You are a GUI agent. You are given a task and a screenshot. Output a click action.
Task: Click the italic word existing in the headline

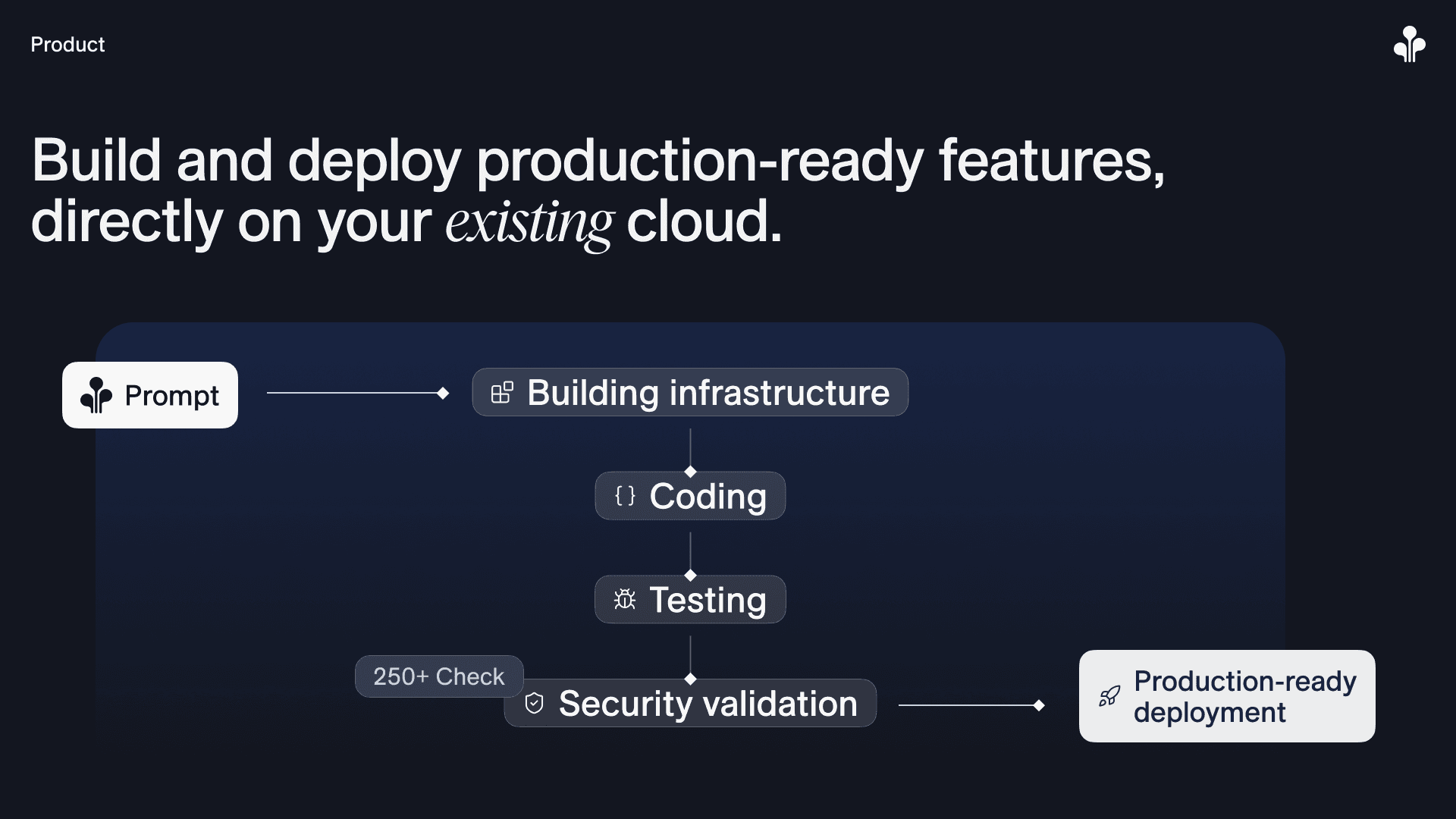click(529, 224)
